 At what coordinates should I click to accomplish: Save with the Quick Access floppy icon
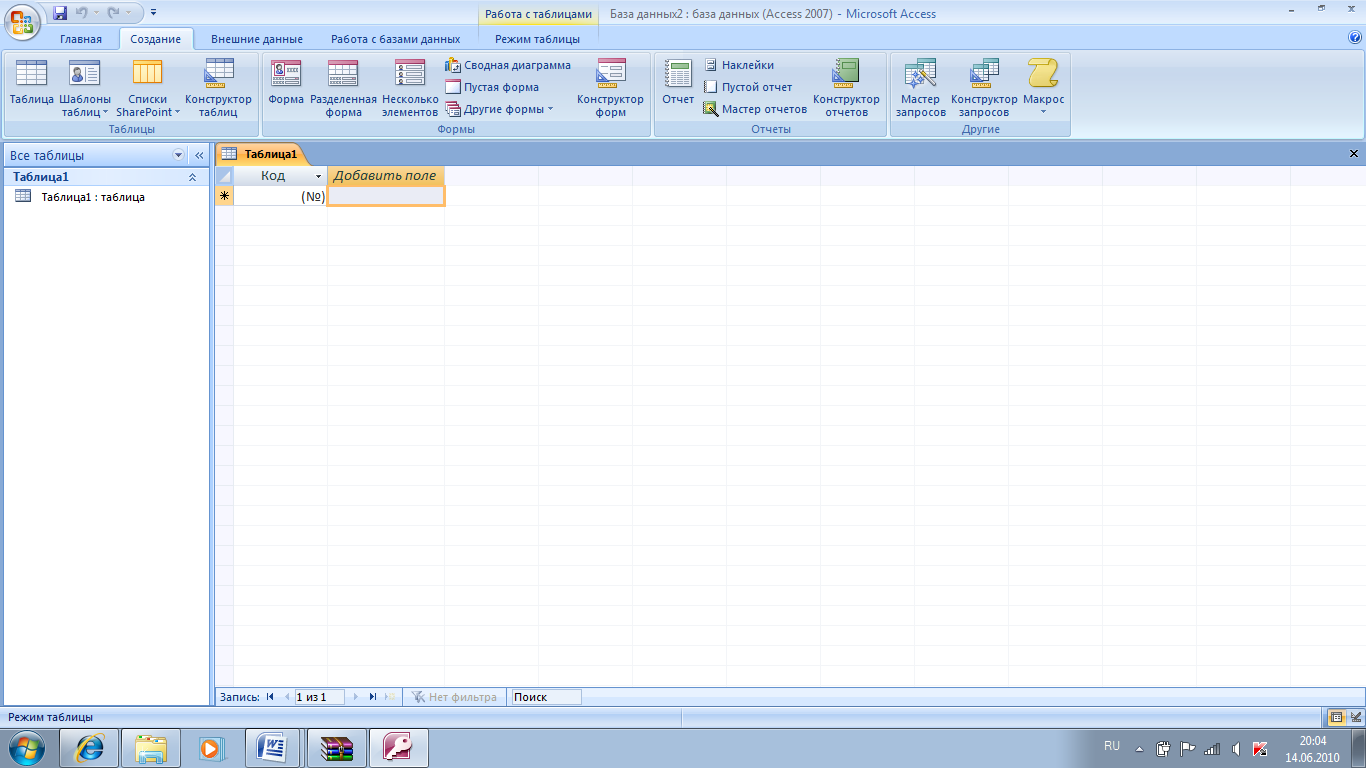click(60, 13)
